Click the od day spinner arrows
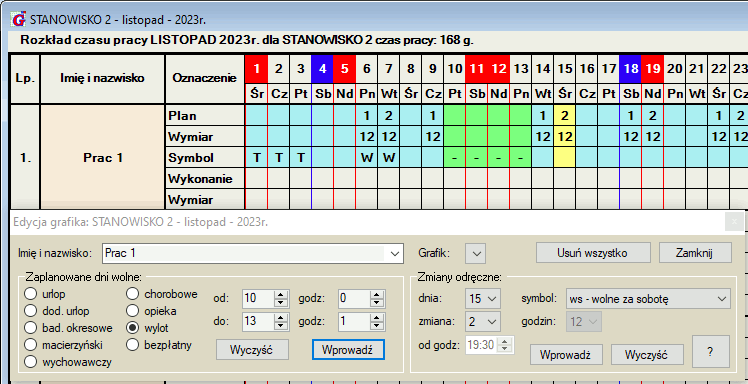This screenshot has width=748, height=384. click(x=280, y=299)
